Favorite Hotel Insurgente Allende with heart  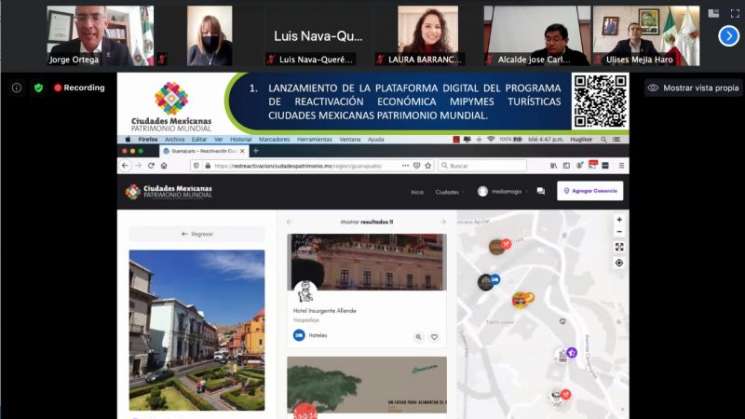(434, 337)
